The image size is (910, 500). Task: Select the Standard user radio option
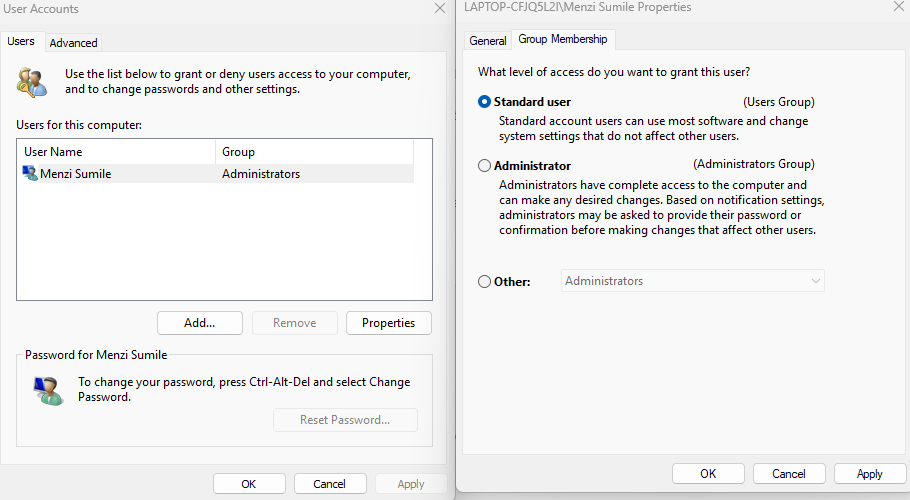(484, 102)
